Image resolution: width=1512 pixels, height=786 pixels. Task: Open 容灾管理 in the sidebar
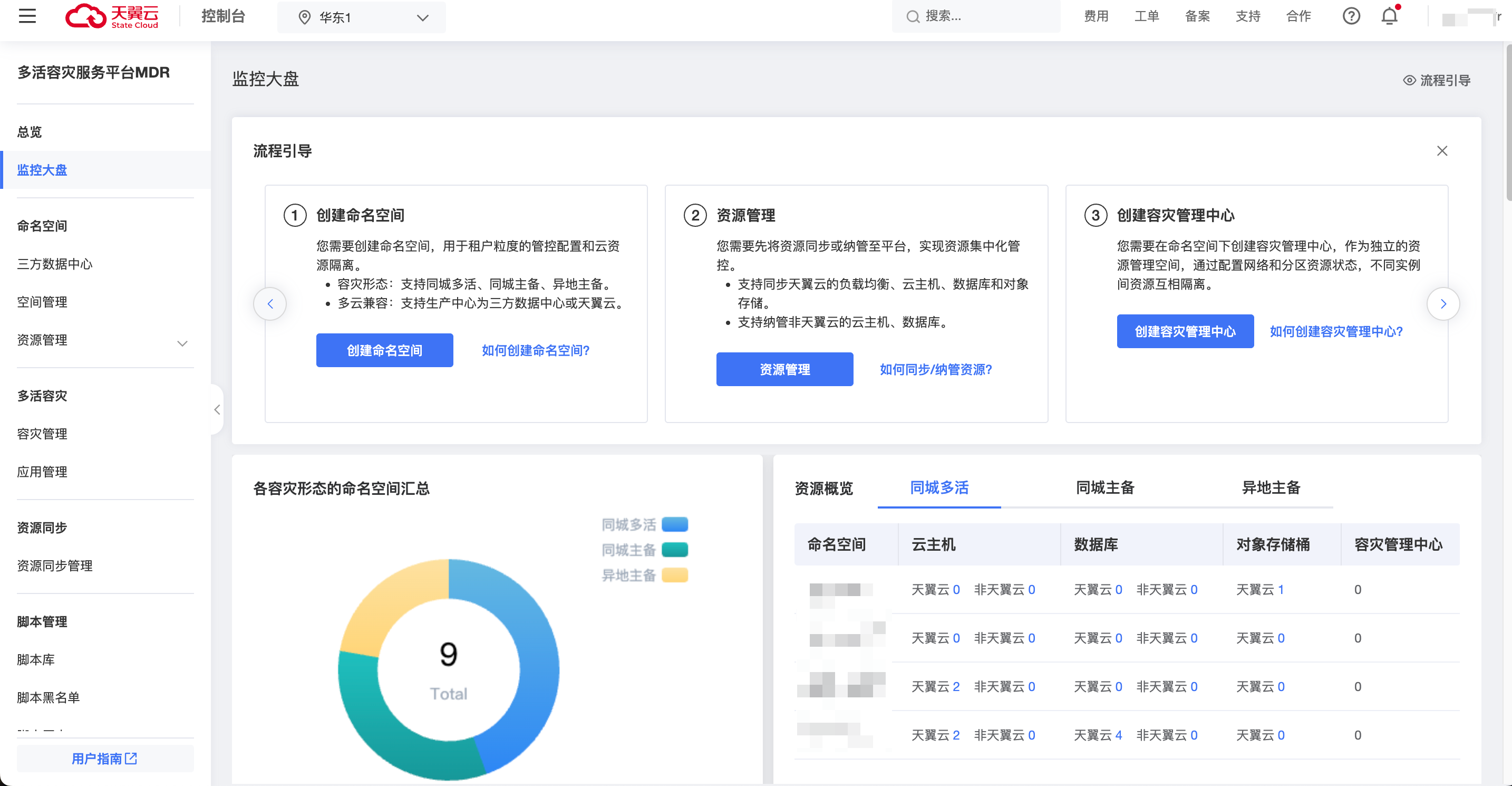(x=42, y=434)
